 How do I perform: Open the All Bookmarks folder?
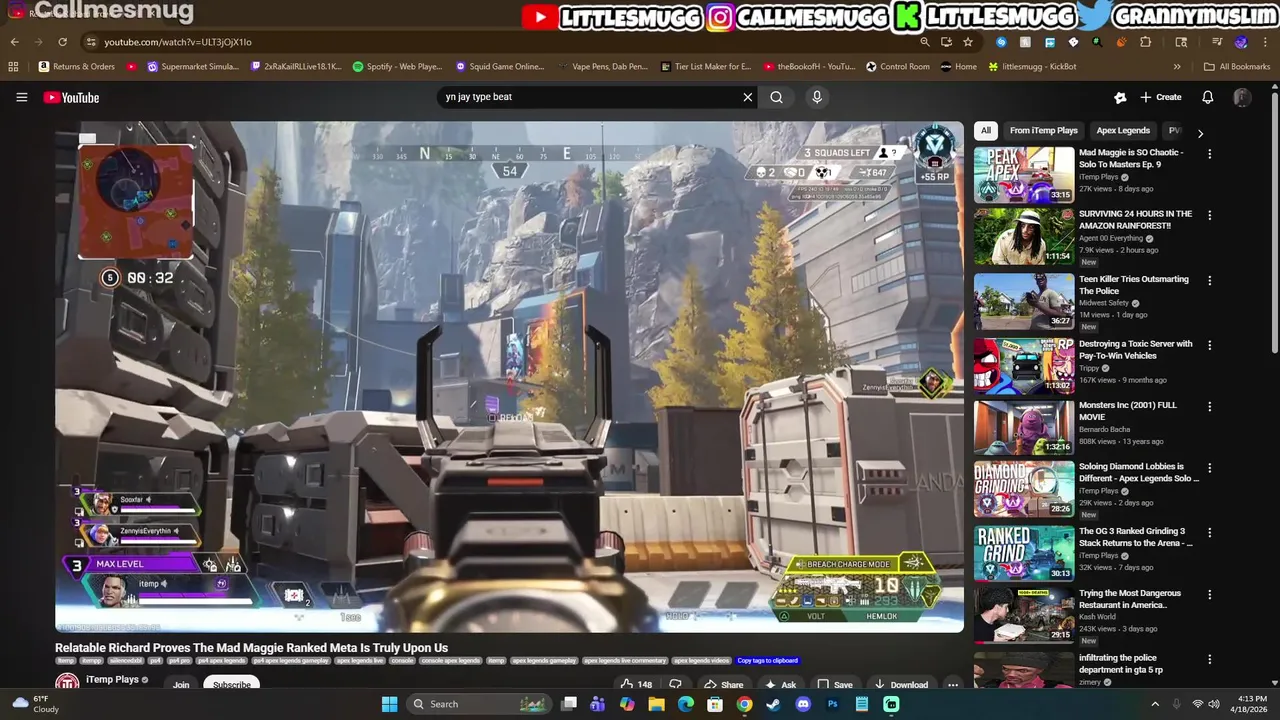point(1237,67)
